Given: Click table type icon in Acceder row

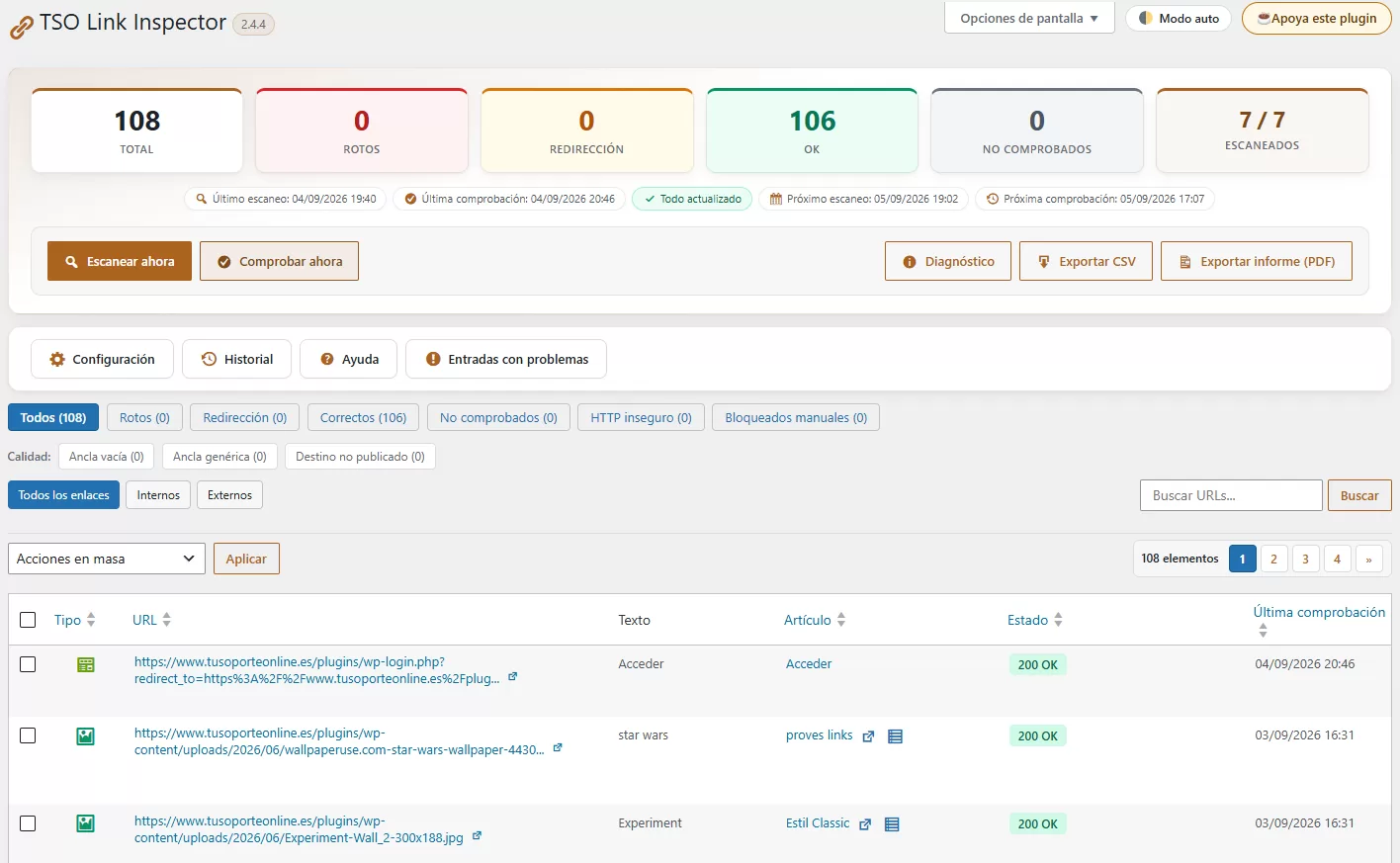Looking at the screenshot, I should coord(86,664).
